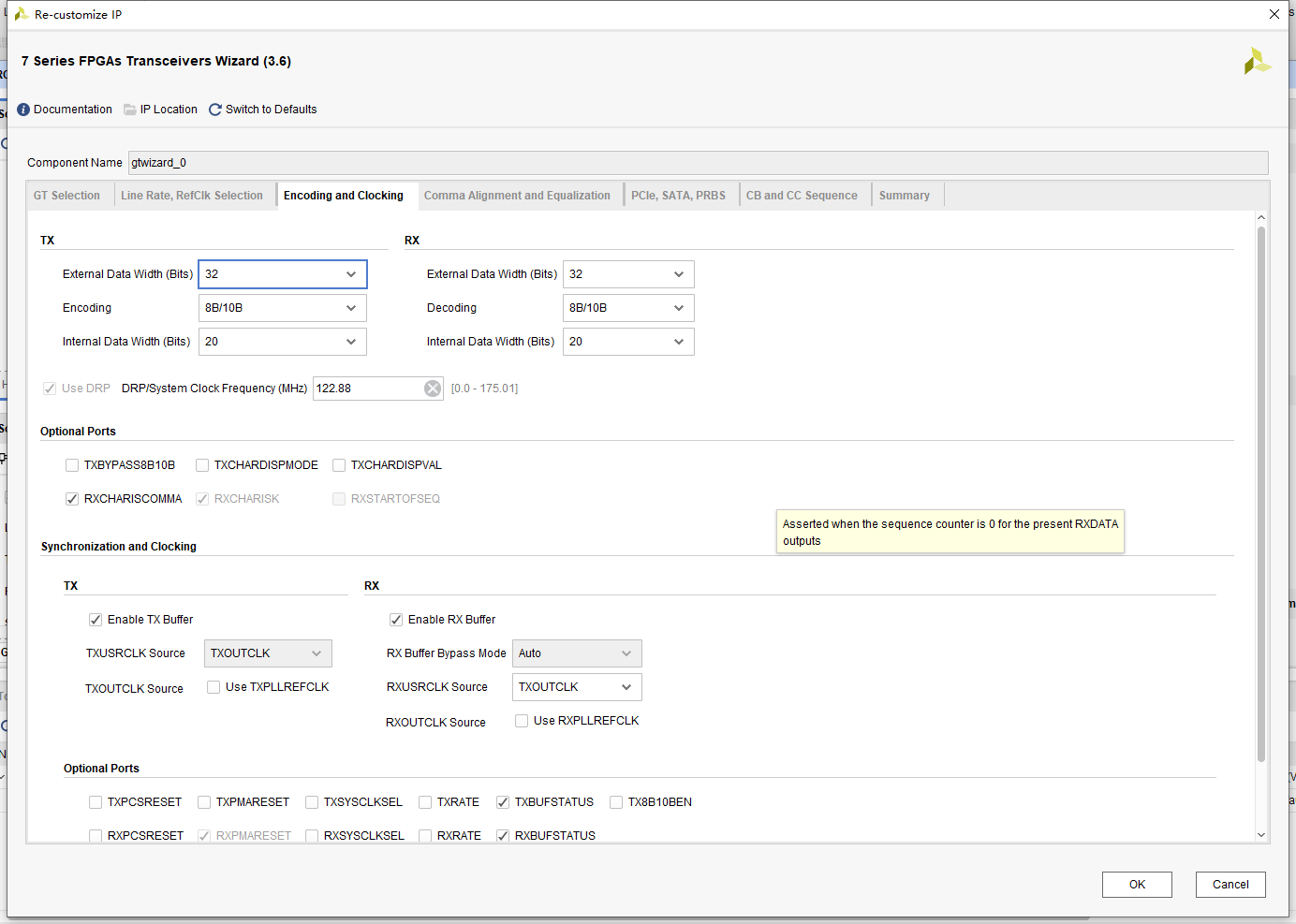Click the Component Name input field
This screenshot has height=924, width=1296.
(x=699, y=163)
